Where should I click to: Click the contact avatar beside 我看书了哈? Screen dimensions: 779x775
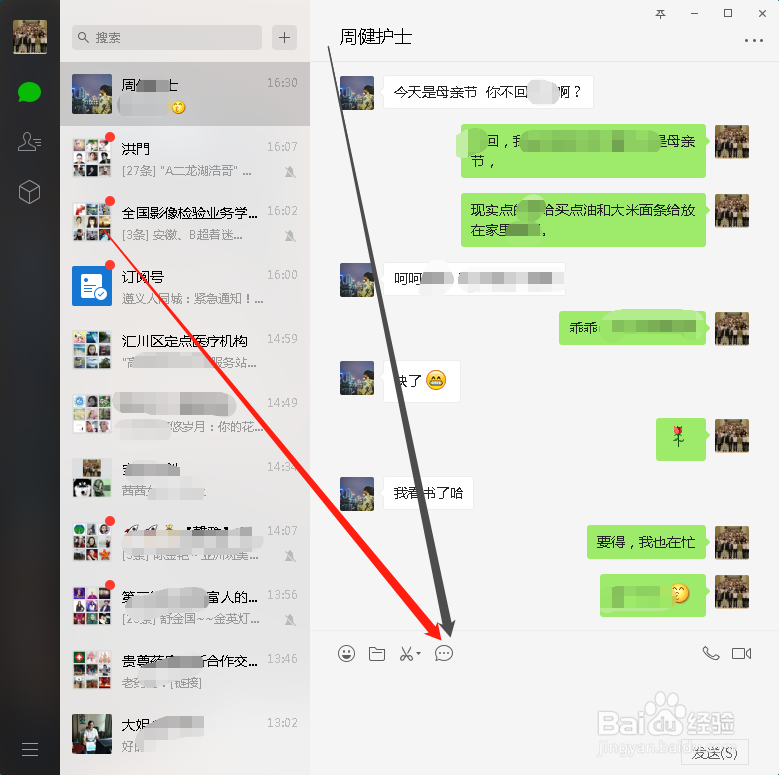coord(357,494)
